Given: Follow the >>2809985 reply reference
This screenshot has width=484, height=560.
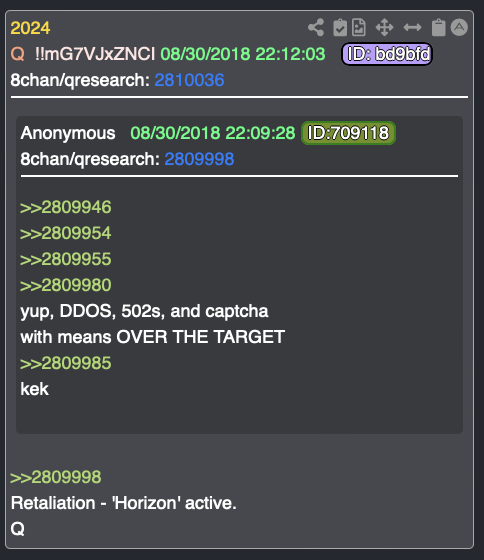Looking at the screenshot, I should pyautogui.click(x=66, y=363).
